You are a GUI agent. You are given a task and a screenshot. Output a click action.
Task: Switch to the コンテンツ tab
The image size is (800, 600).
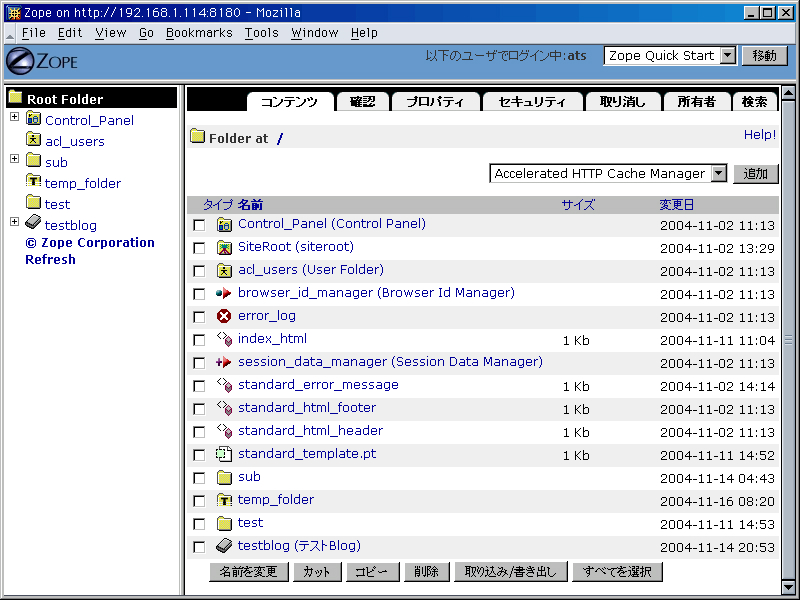[x=289, y=102]
